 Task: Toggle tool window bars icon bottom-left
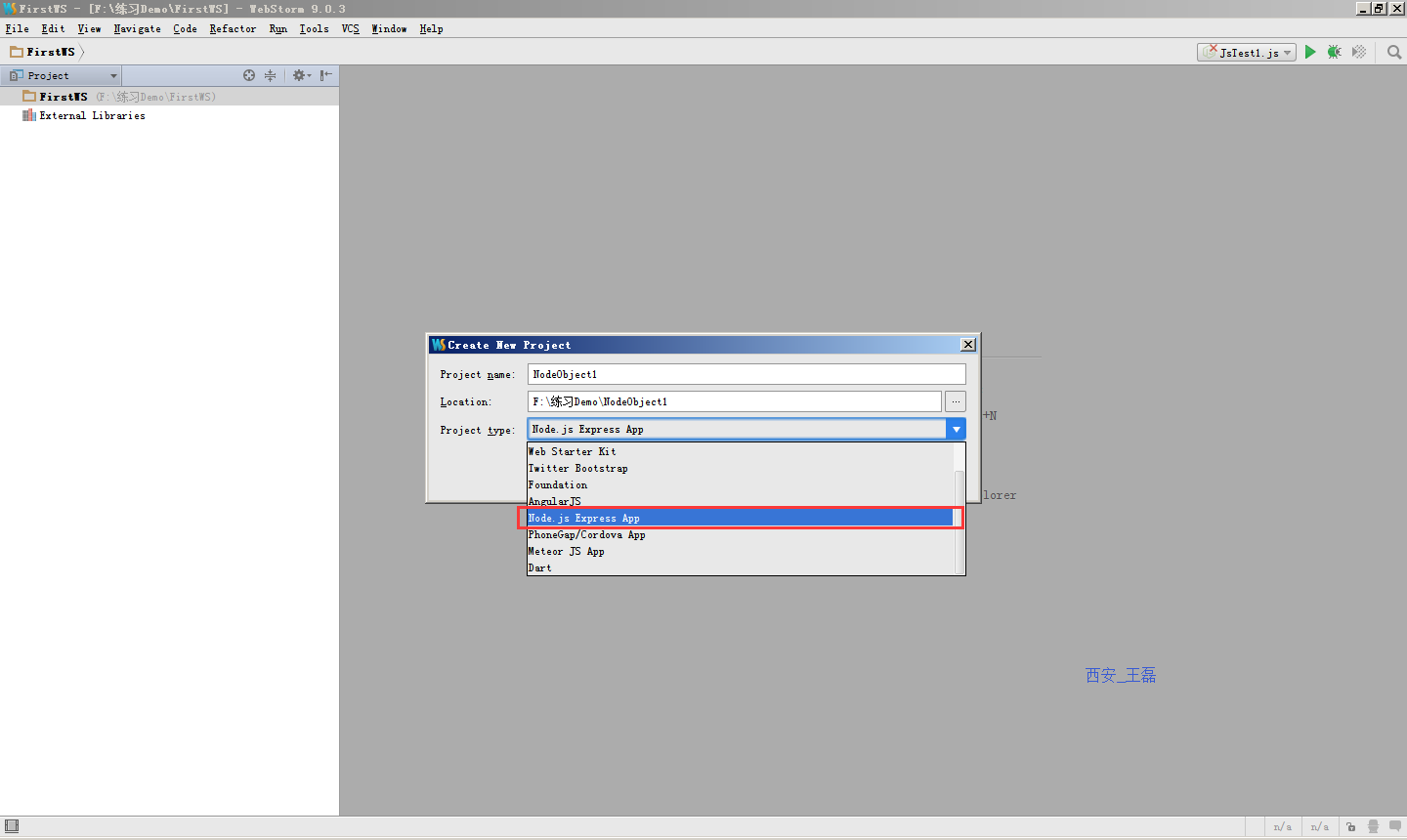pyautogui.click(x=12, y=826)
